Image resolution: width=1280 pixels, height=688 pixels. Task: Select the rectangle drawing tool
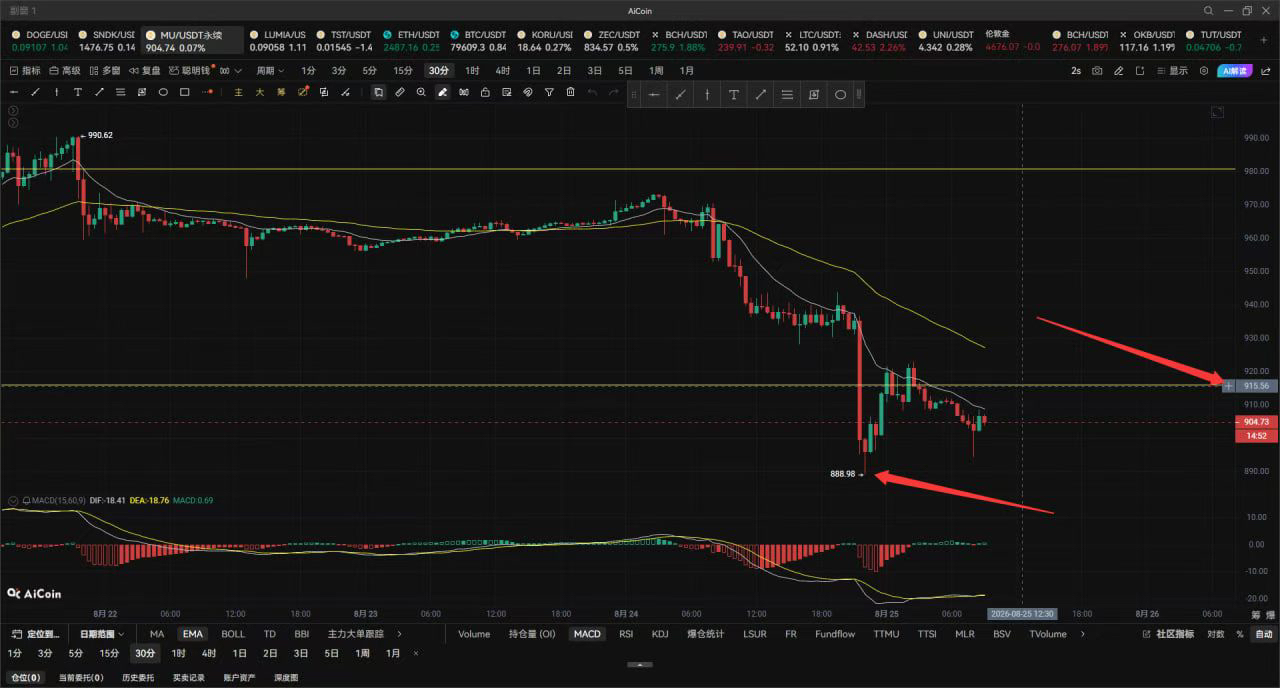click(185, 92)
